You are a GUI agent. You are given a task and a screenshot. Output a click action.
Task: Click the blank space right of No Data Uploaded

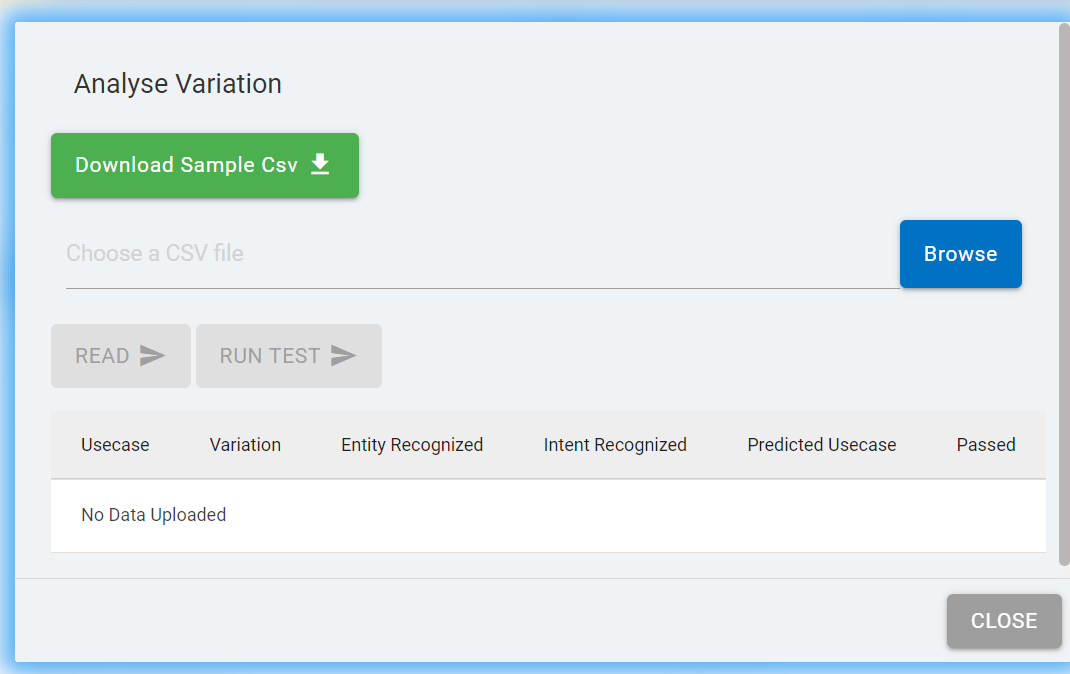tap(640, 516)
